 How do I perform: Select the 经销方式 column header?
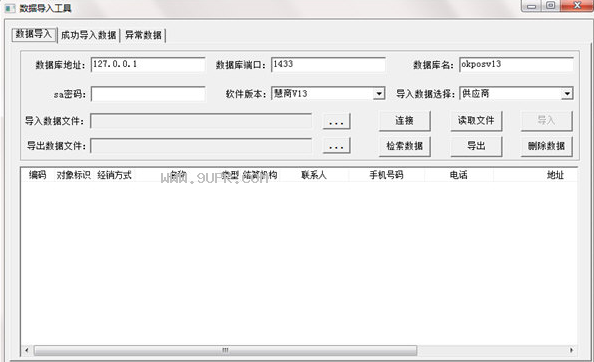coord(114,175)
